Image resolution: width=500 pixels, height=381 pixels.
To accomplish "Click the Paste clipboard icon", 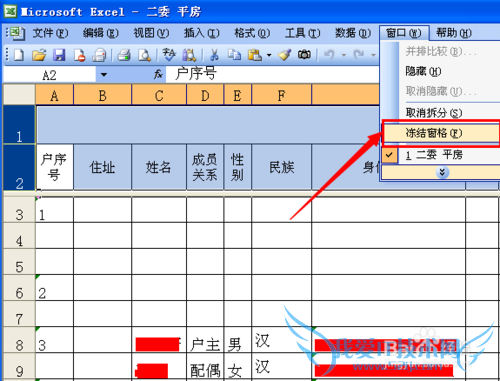I will click(255, 55).
